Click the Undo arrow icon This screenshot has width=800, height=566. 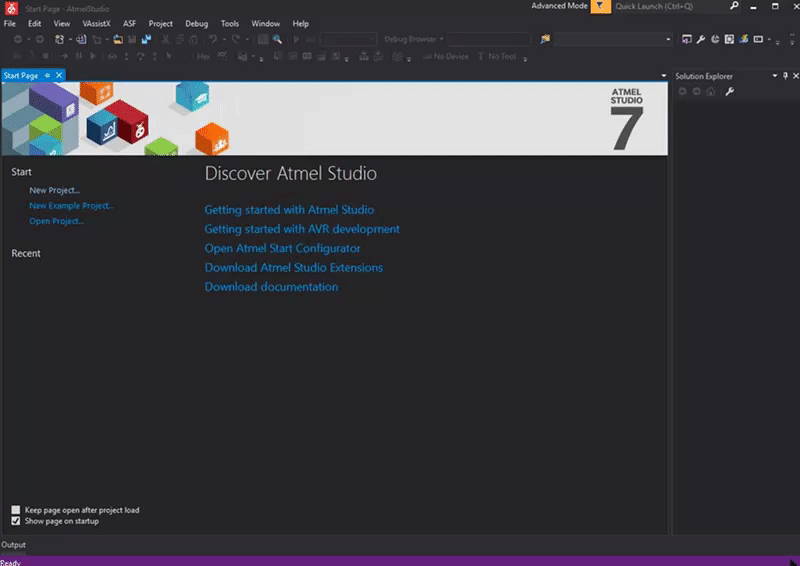[213, 39]
